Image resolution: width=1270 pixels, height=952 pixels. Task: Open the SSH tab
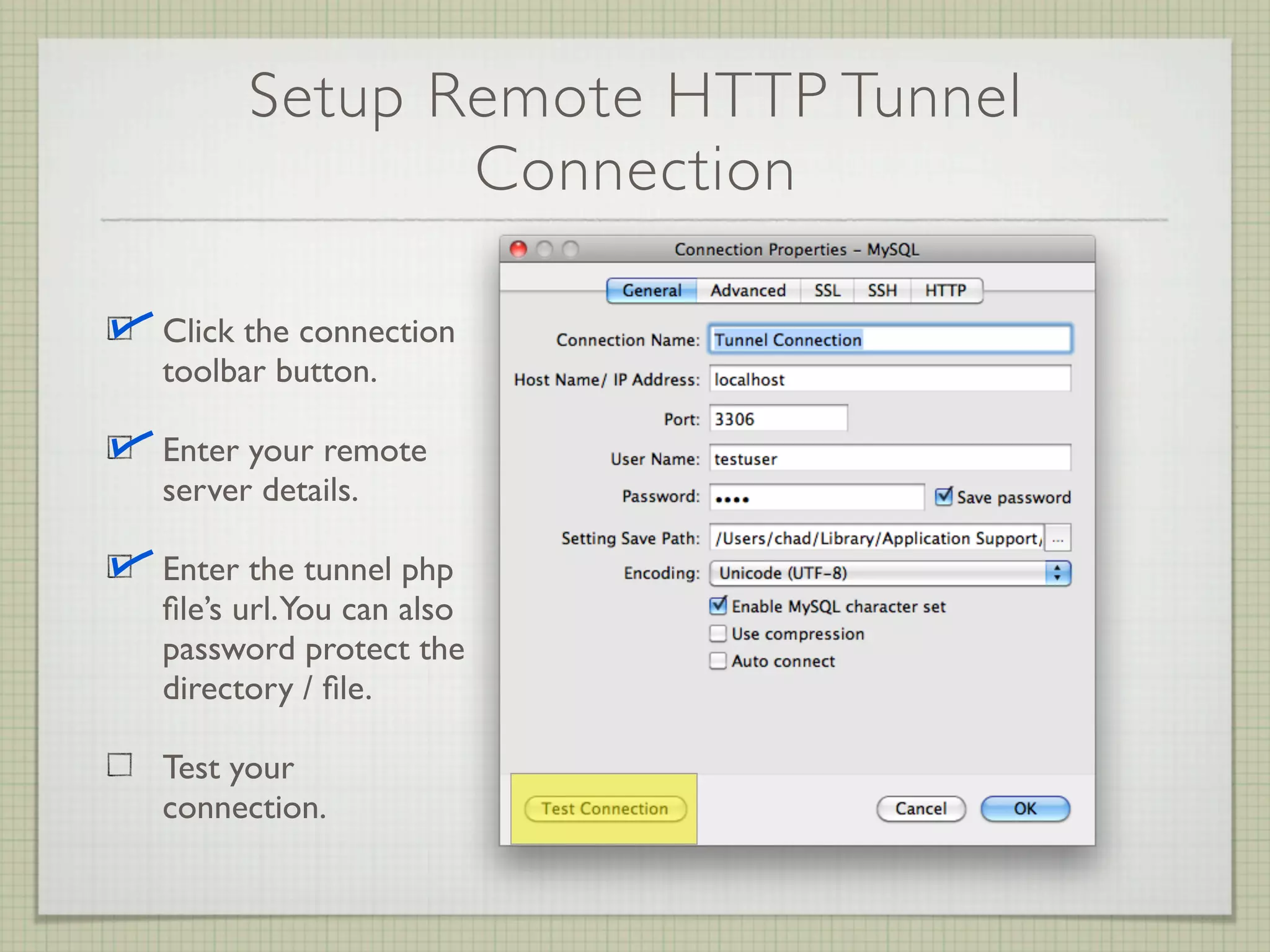882,291
